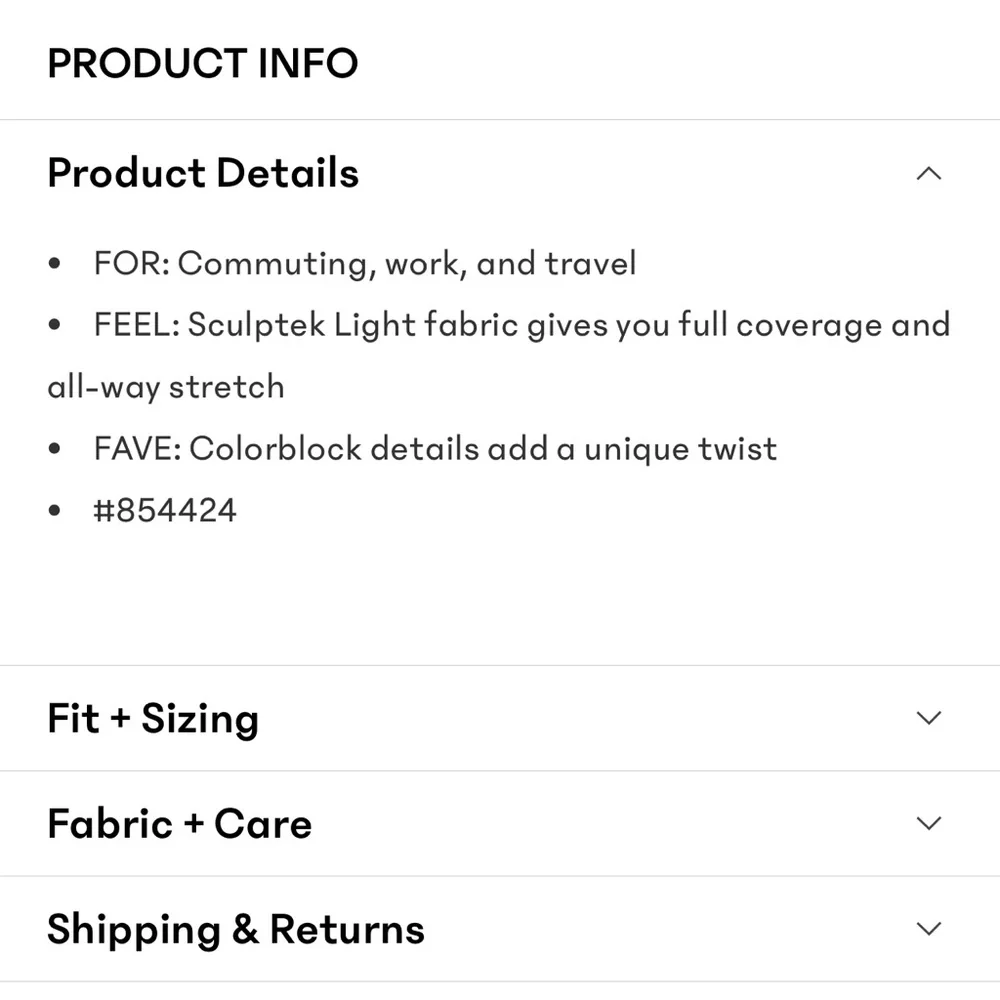Click the Fabric + Care down chevron
The width and height of the screenshot is (1000, 1000).
tap(928, 824)
